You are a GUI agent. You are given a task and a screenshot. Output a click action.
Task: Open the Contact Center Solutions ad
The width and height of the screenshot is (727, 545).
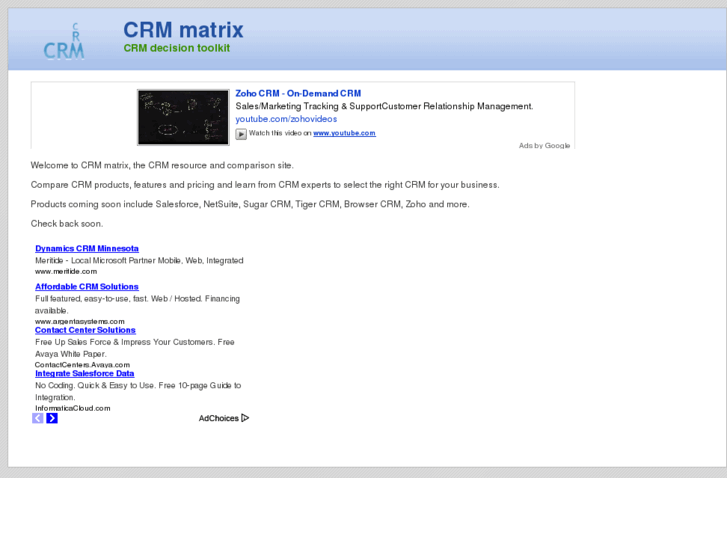coord(85,330)
